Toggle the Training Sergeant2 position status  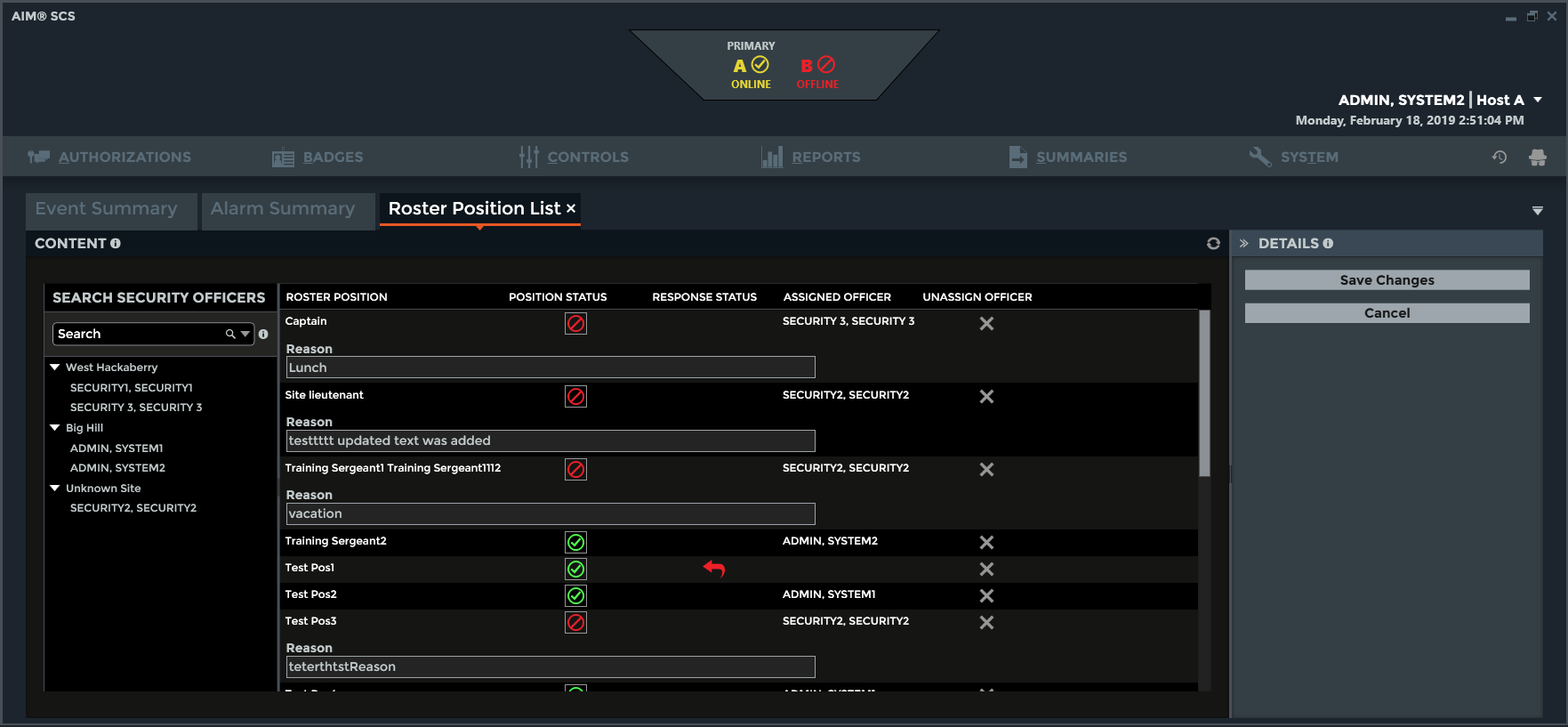(575, 543)
